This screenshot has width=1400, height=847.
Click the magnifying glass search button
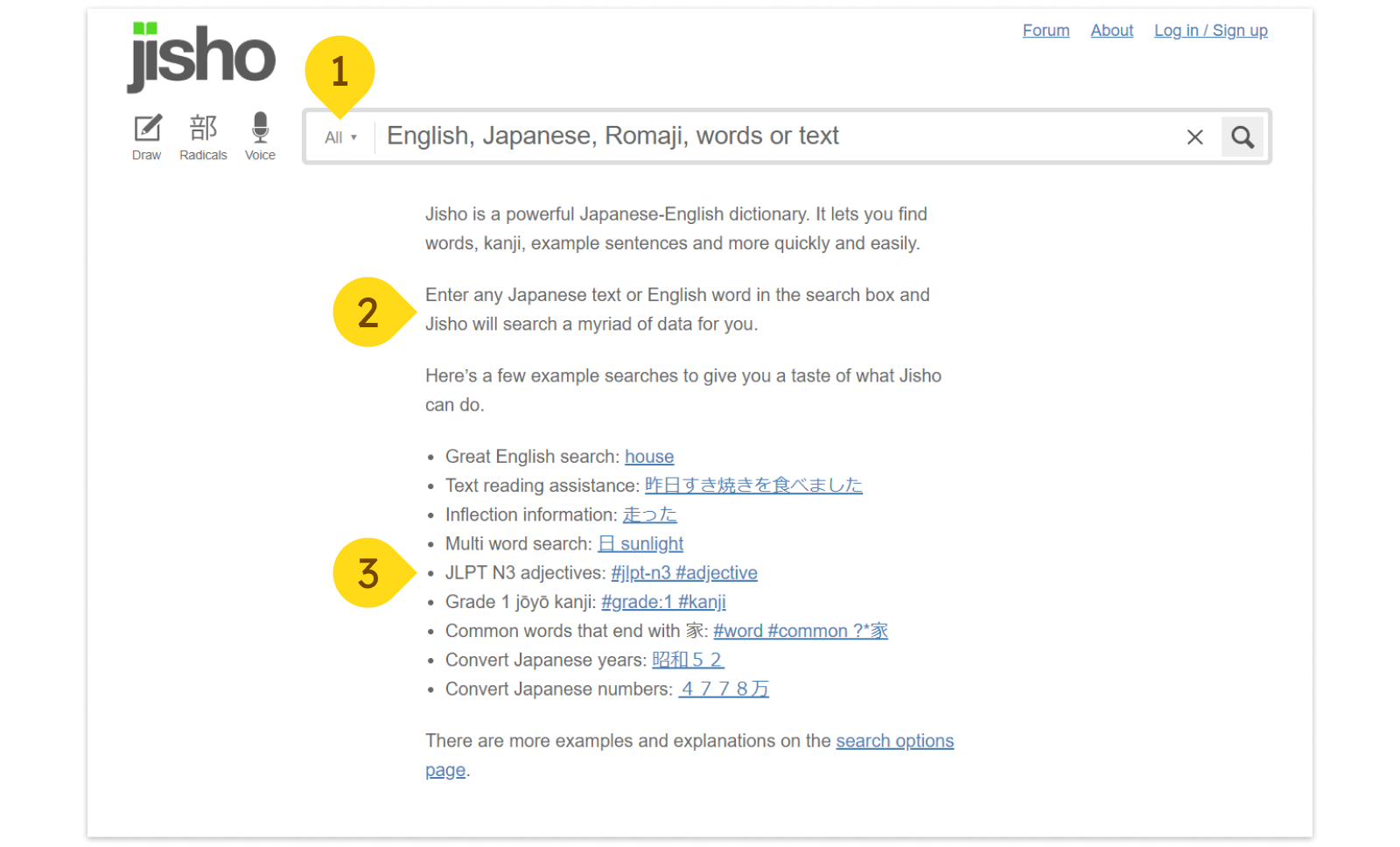1242,136
